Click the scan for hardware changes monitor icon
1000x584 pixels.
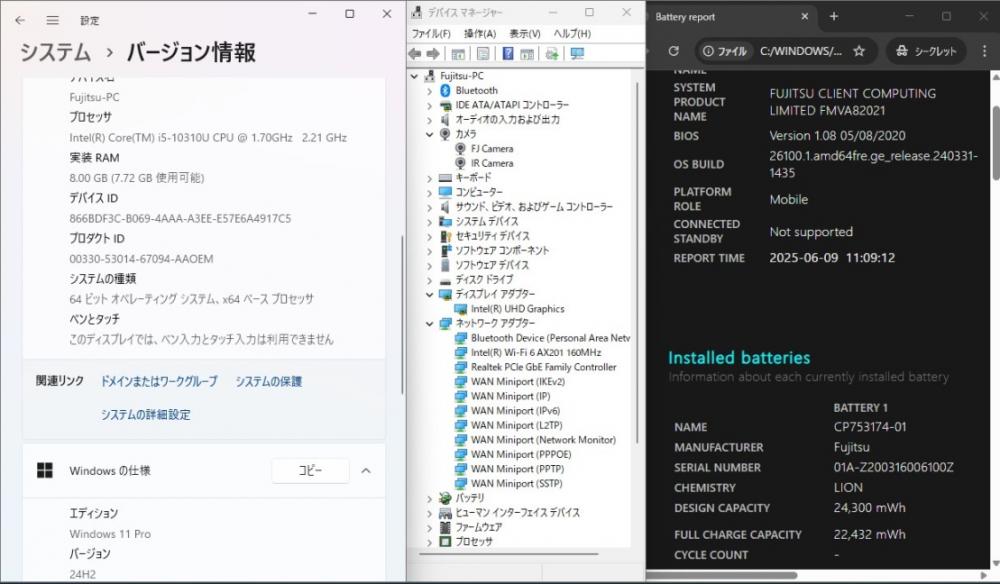pyautogui.click(x=577, y=54)
